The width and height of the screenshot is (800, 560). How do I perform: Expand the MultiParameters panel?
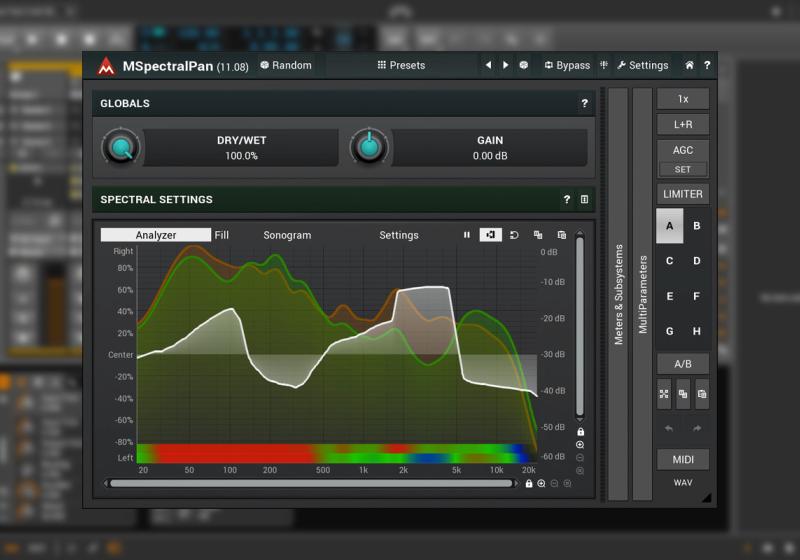click(x=642, y=294)
